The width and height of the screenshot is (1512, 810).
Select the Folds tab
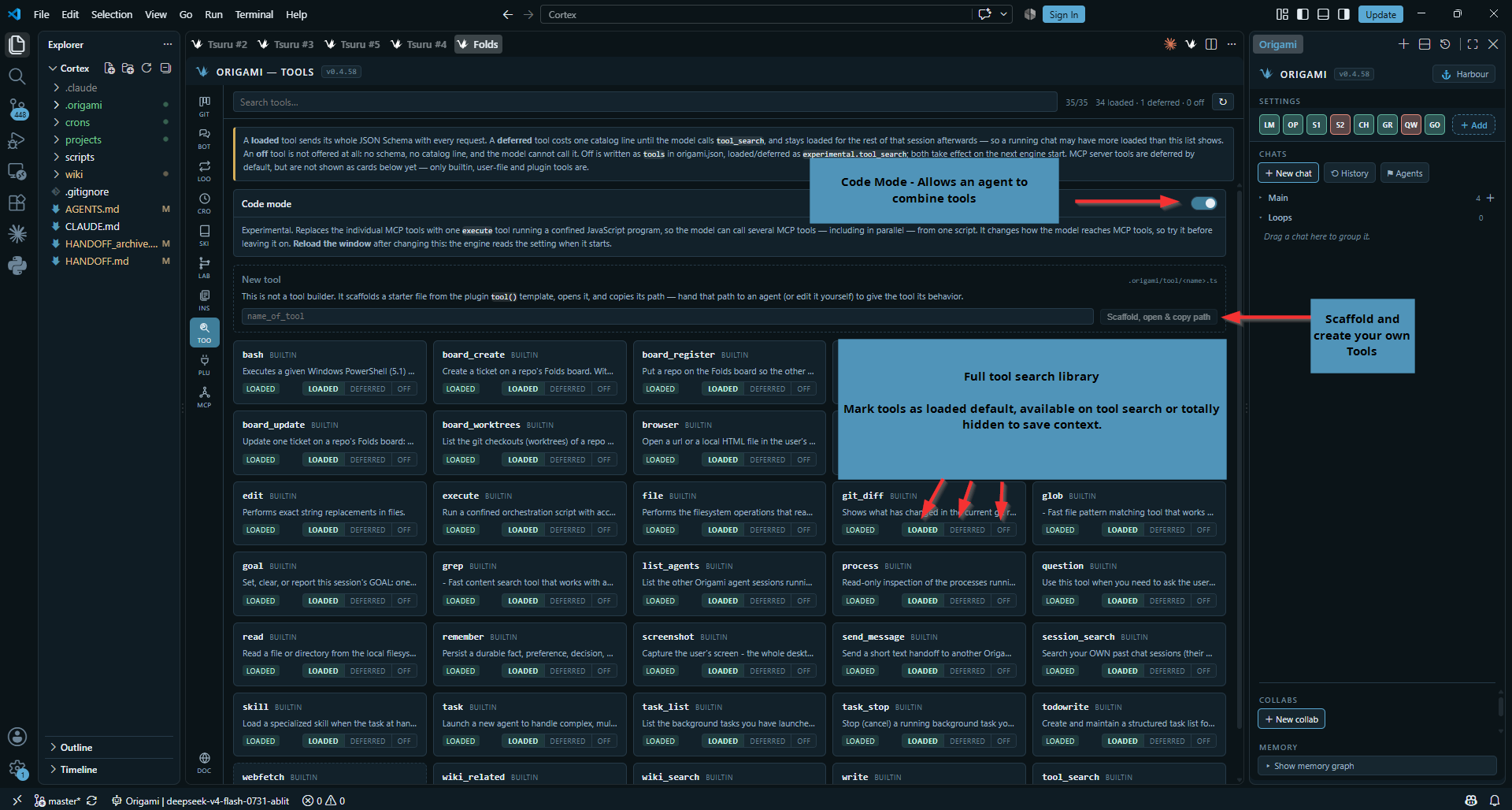(x=478, y=44)
